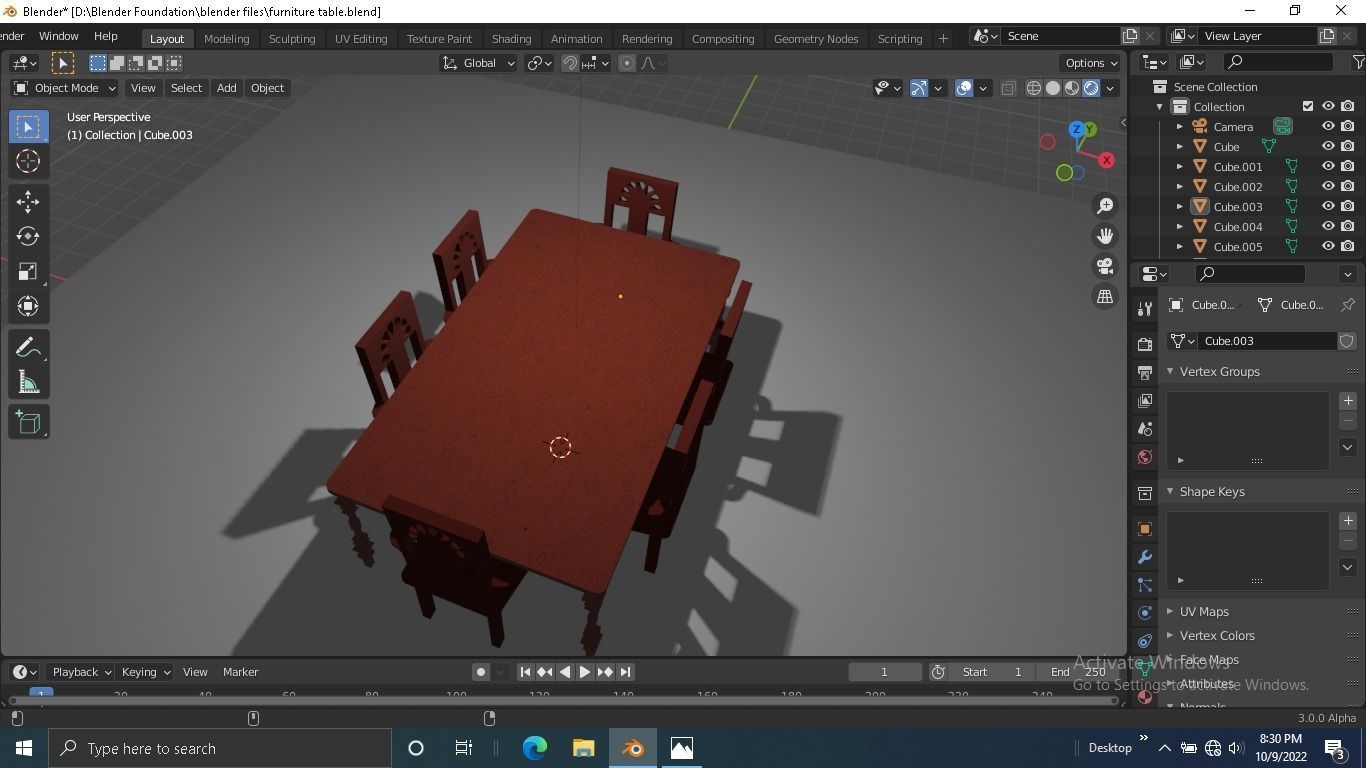Image resolution: width=1366 pixels, height=768 pixels.
Task: Switch to Rendered viewport shading
Action: 1091,88
